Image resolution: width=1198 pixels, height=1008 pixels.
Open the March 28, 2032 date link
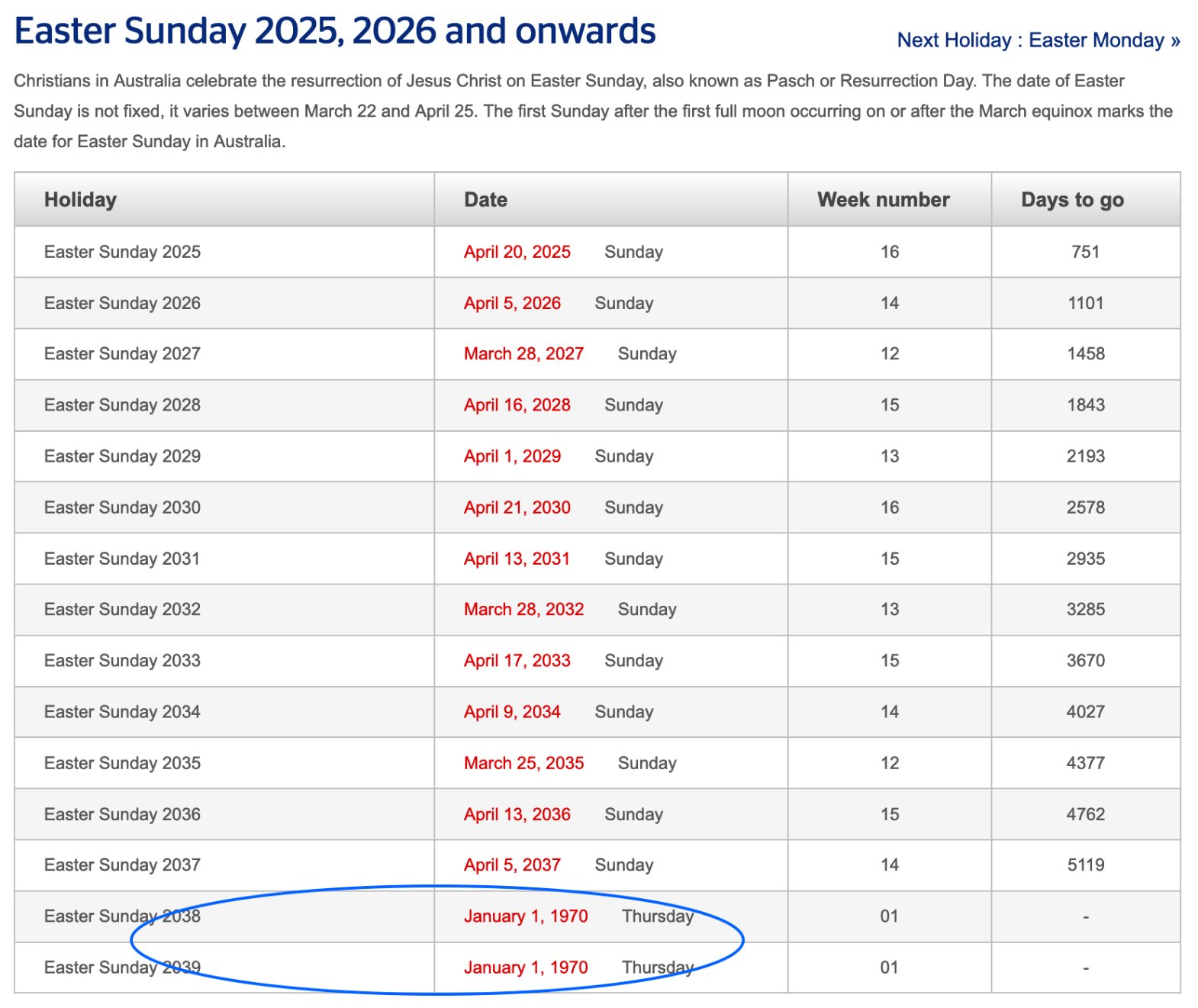[x=523, y=609]
